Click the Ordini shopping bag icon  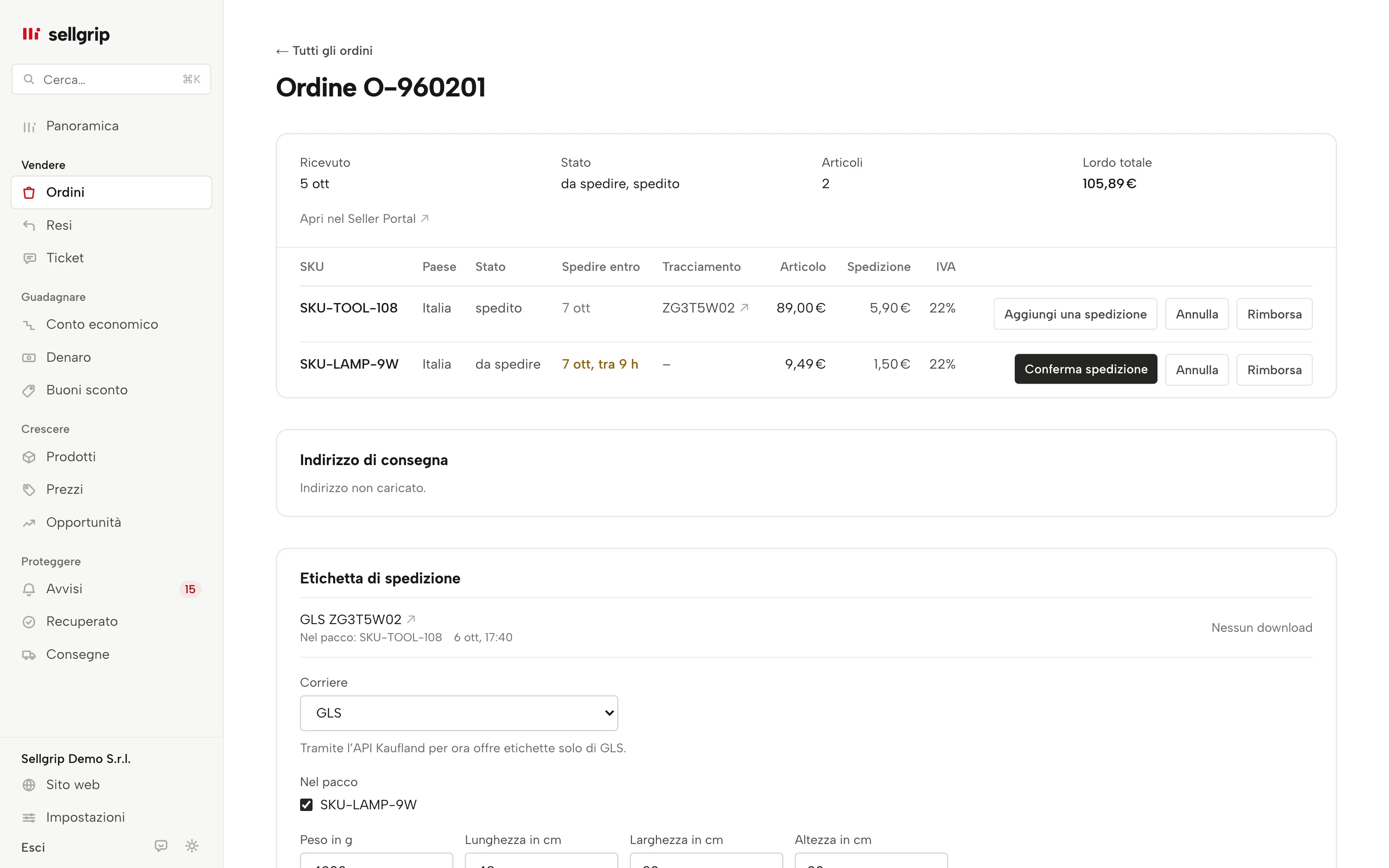pyautogui.click(x=29, y=192)
